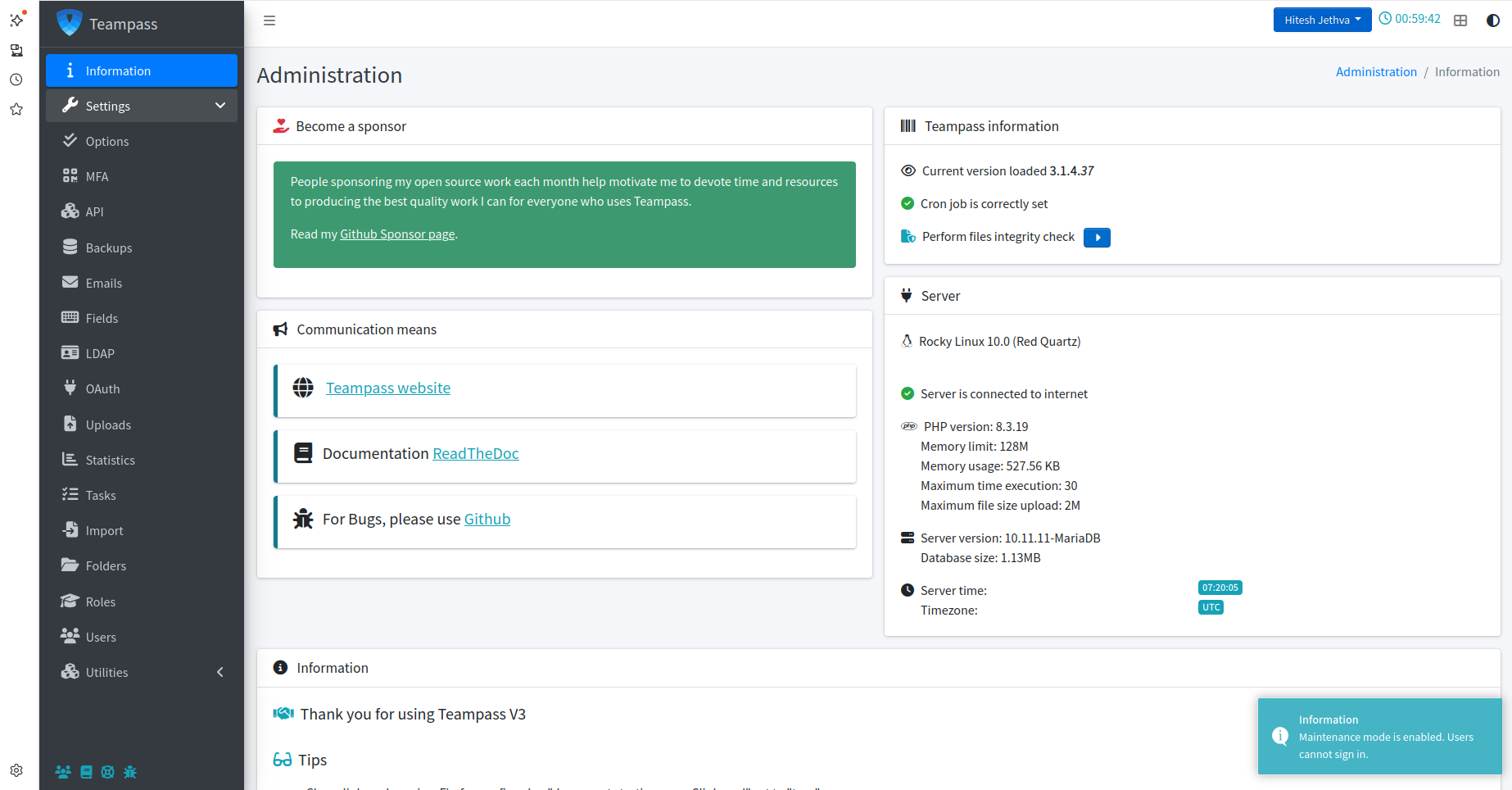Click the gear icon at bottom left
Viewport: 1512px width, 790px height.
(16, 770)
